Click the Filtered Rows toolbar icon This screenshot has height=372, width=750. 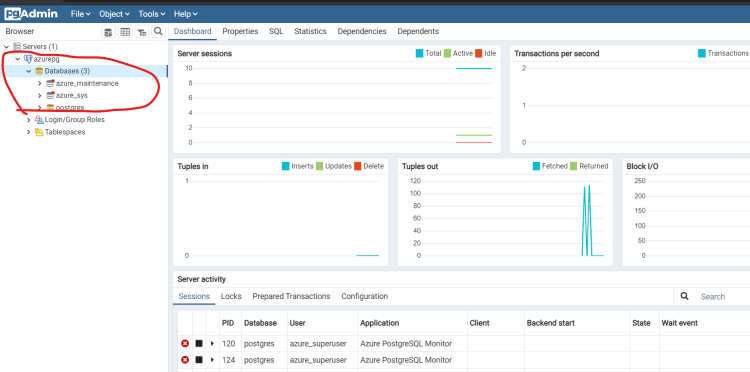(142, 32)
